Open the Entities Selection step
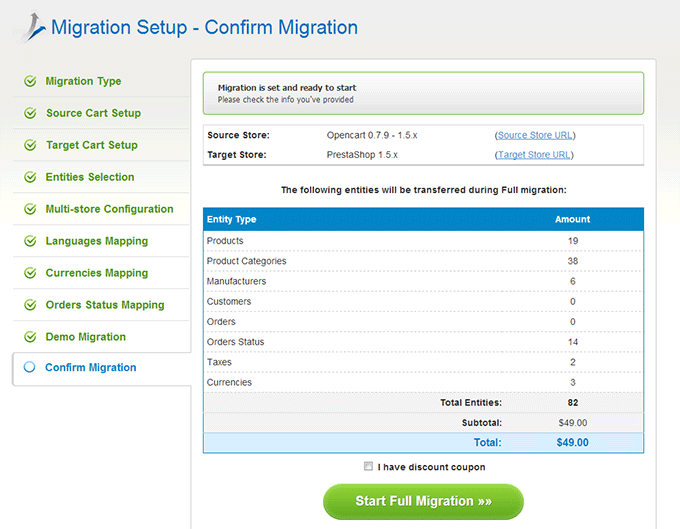680x529 pixels. (90, 177)
